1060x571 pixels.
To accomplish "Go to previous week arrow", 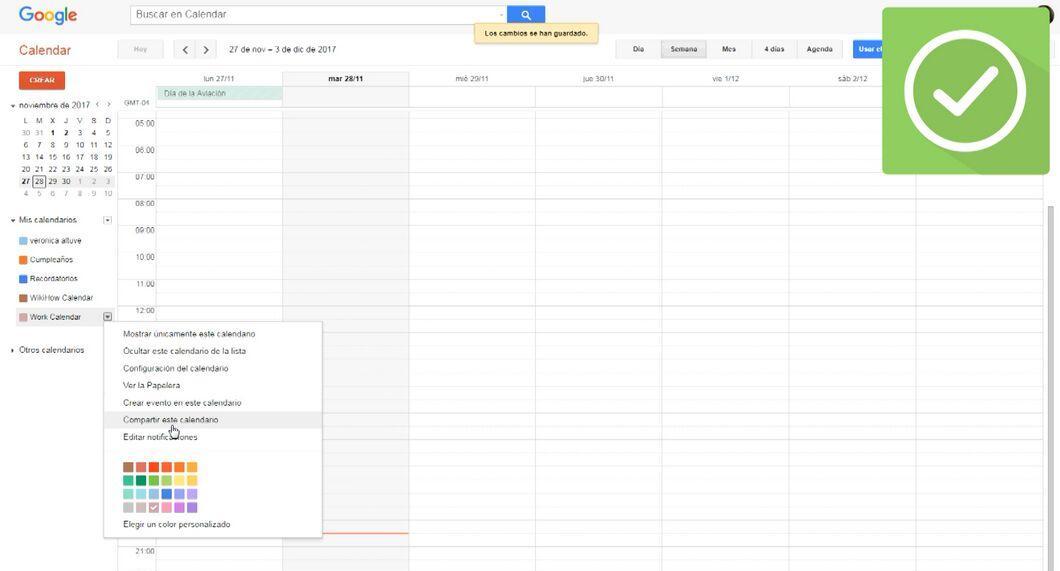I will (x=185, y=49).
